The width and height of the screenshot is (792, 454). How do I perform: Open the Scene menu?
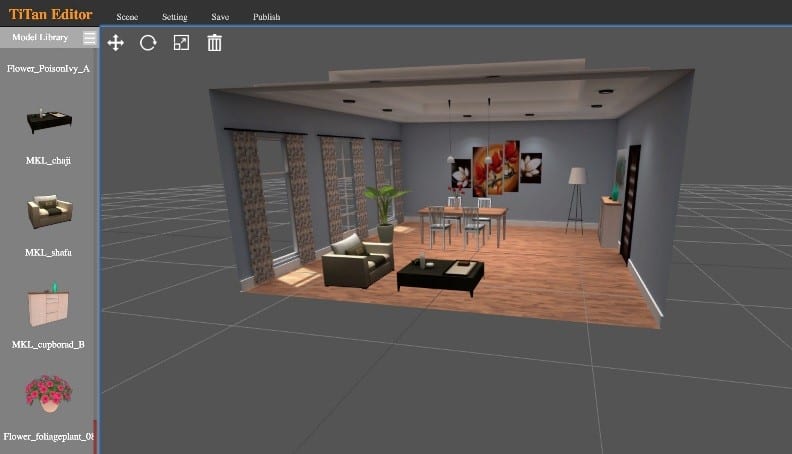pos(127,17)
